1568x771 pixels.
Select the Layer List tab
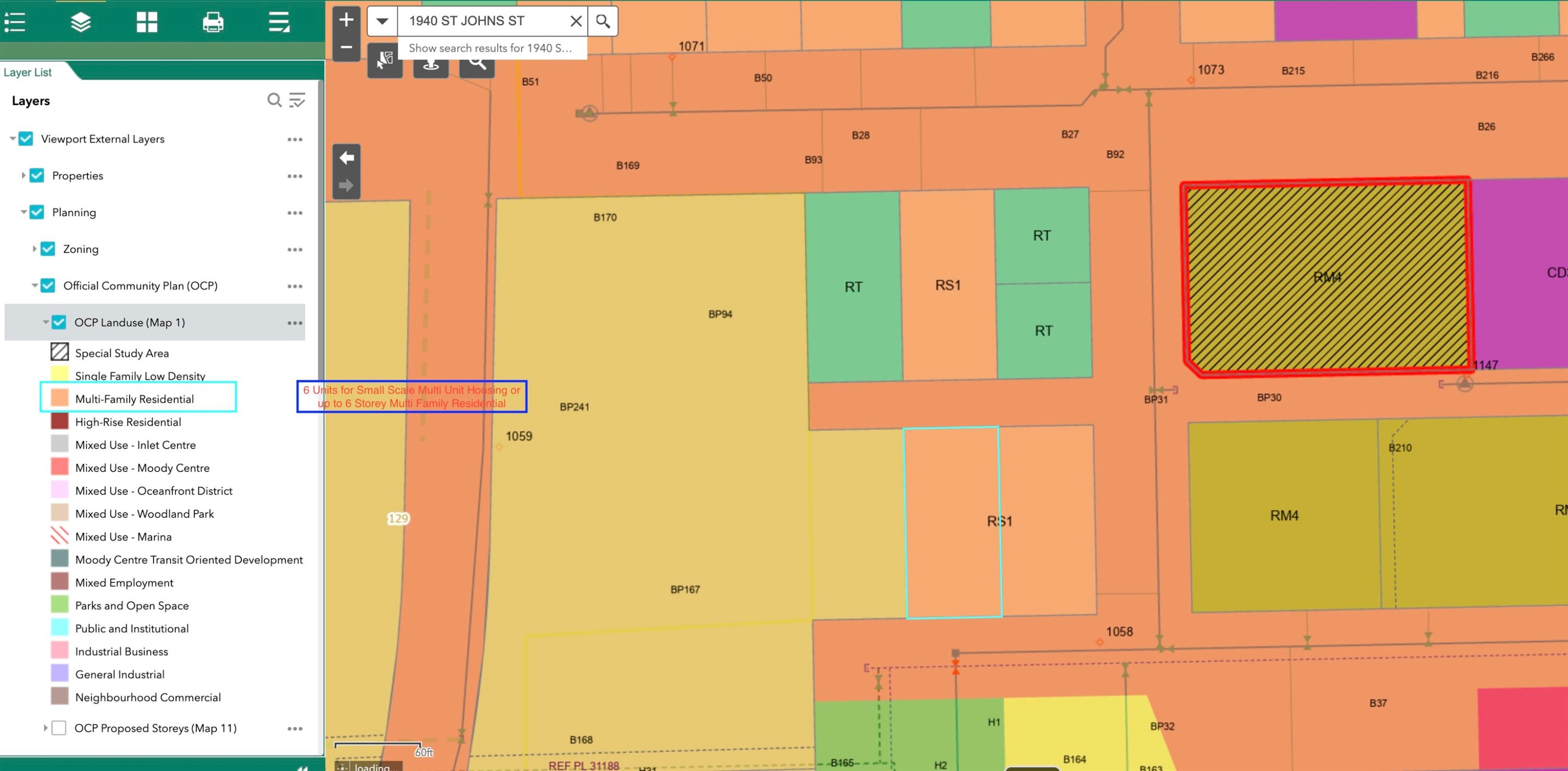pyautogui.click(x=28, y=73)
